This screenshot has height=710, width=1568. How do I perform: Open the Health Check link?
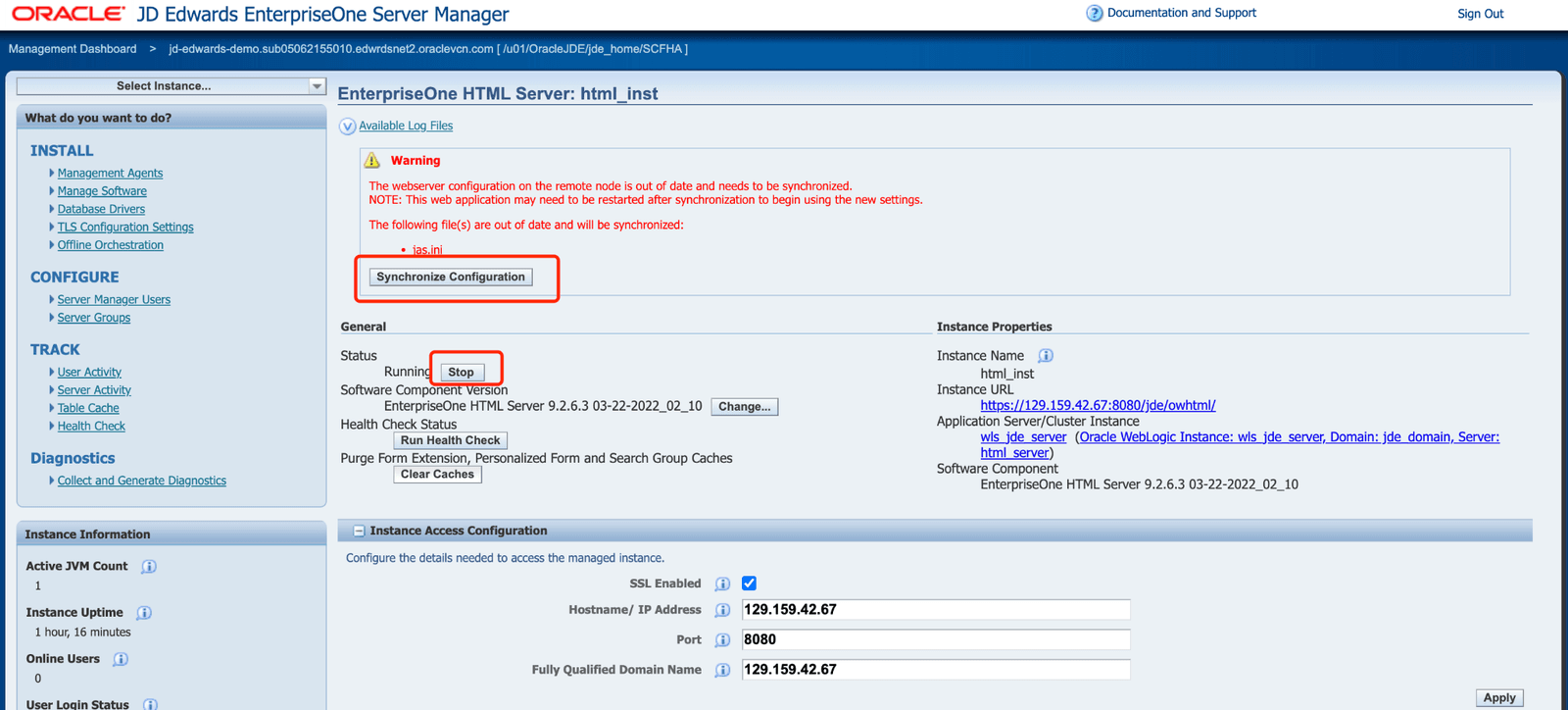[91, 427]
